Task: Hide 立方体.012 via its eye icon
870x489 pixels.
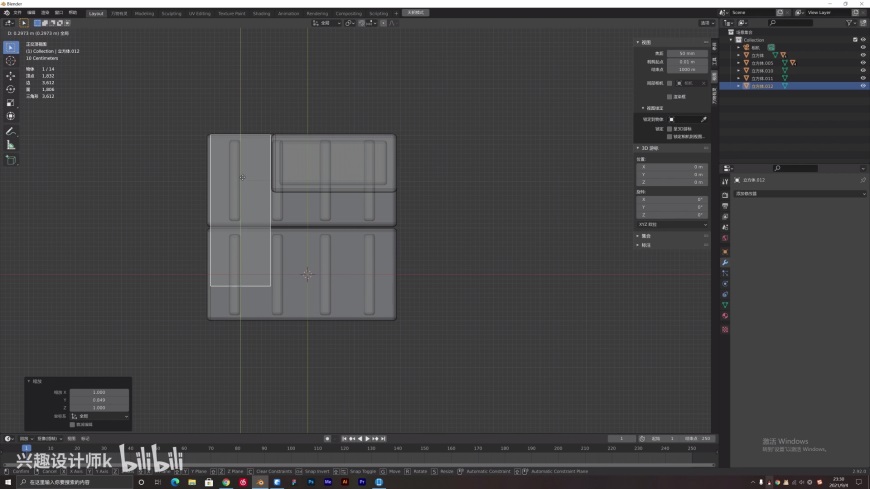Action: [863, 86]
